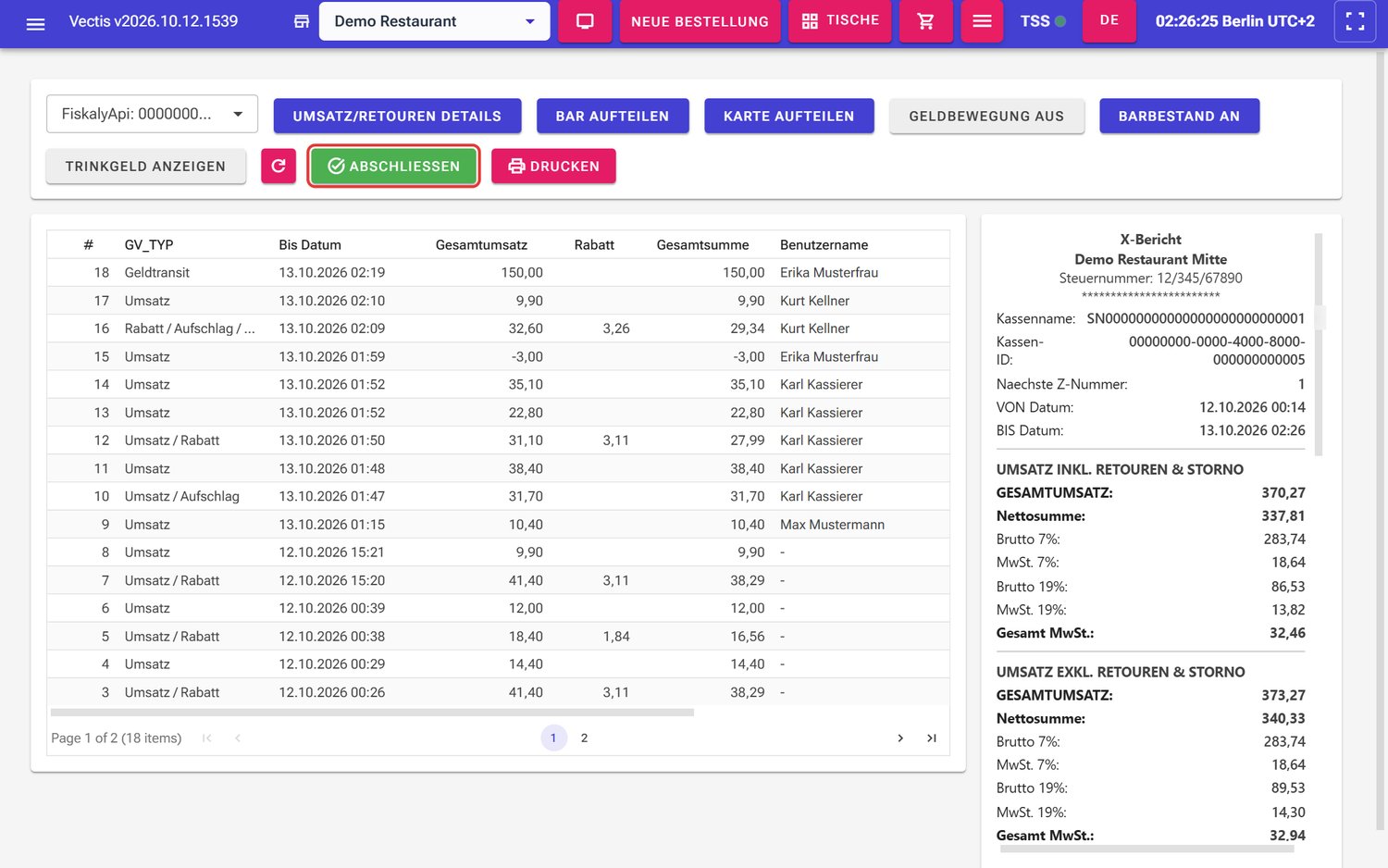Click the store icon beside restaurant selector
Screen dimensions: 1388x868
coord(302,21)
